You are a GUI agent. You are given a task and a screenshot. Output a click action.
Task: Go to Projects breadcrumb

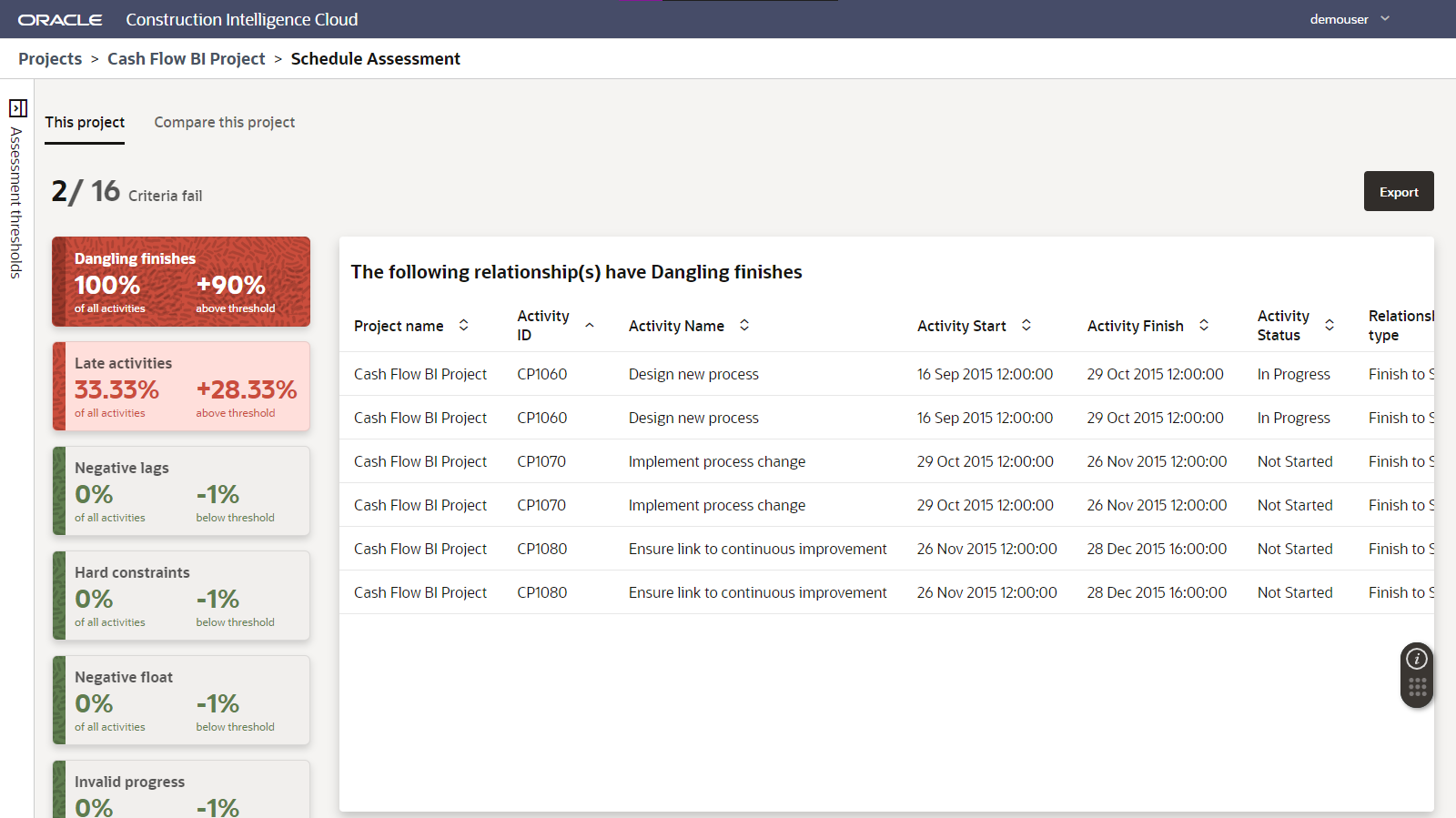coord(50,59)
